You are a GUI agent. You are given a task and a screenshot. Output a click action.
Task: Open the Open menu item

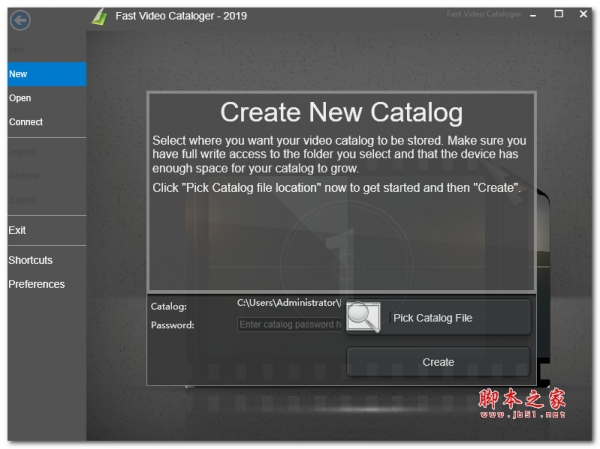click(x=47, y=98)
